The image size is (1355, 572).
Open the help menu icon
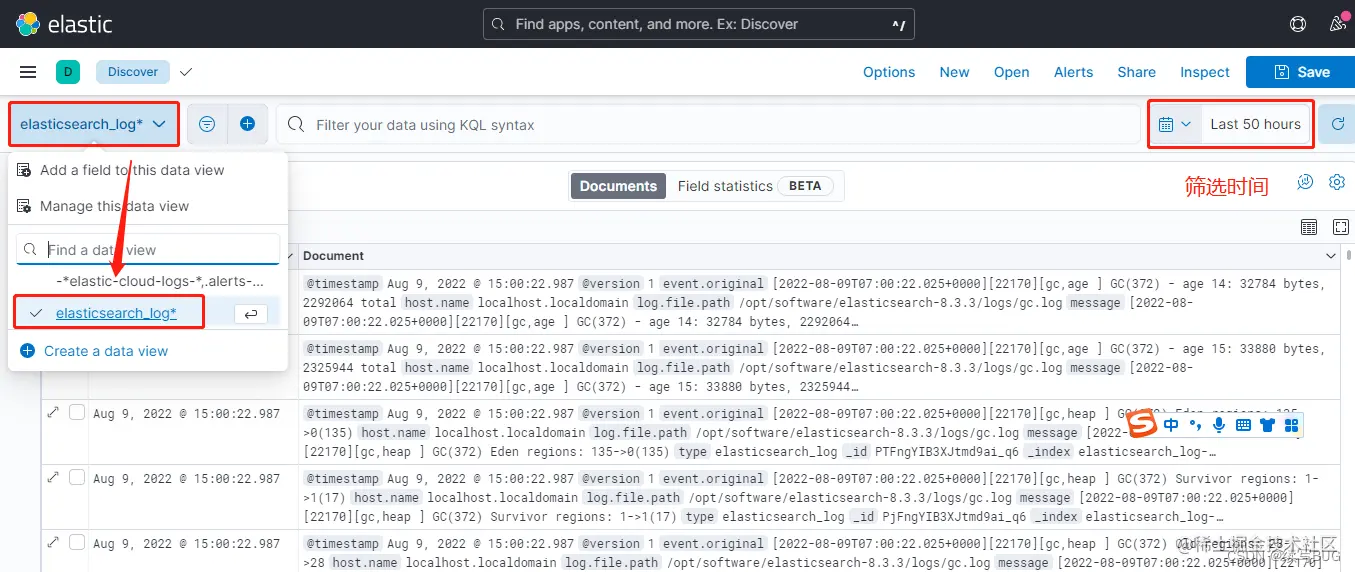[1298, 24]
